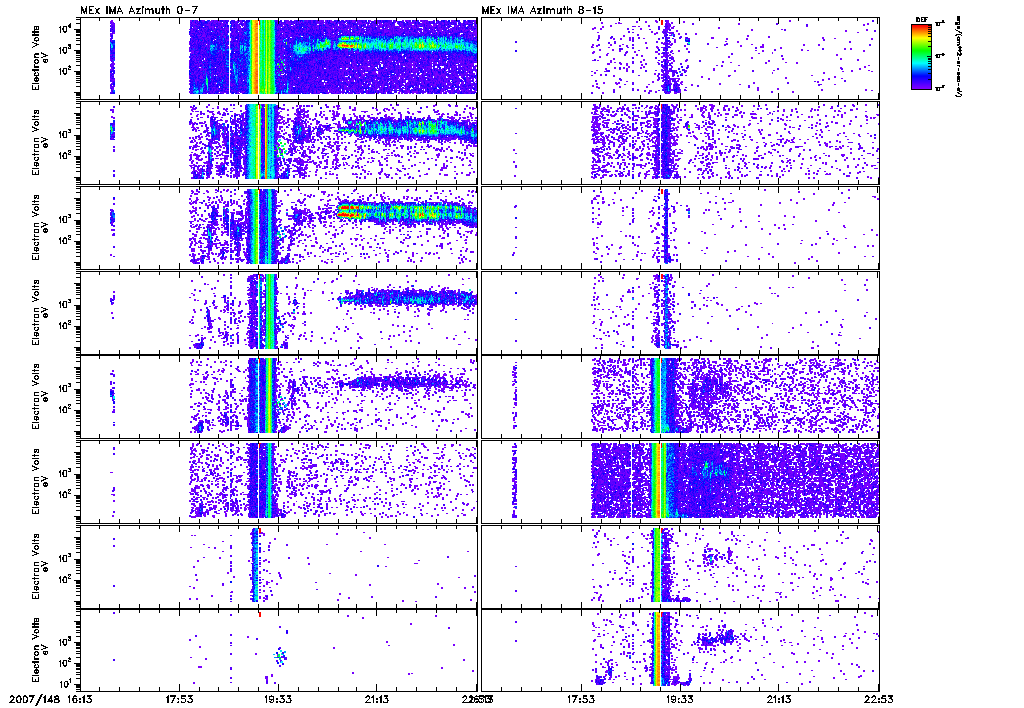Open the last Azimuth 8-15 spectrogram panel

(680, 651)
